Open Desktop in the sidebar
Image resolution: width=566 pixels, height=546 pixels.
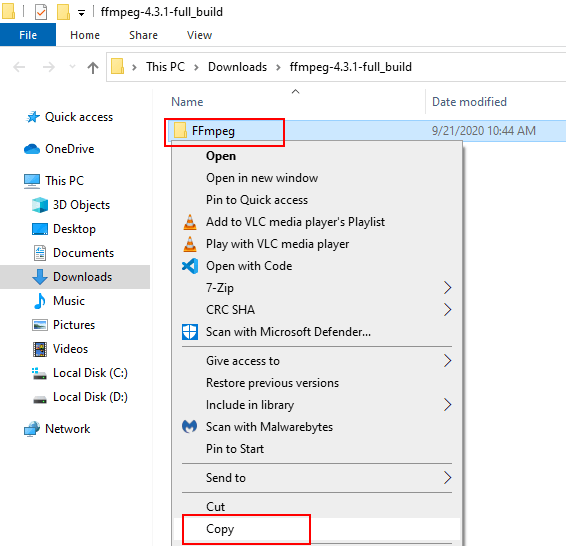74,229
